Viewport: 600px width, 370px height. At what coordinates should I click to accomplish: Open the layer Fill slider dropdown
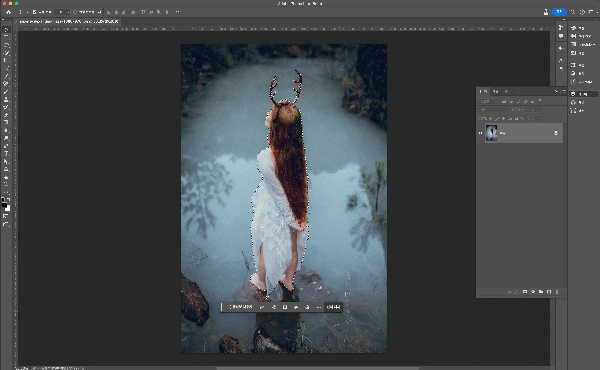[x=539, y=119]
